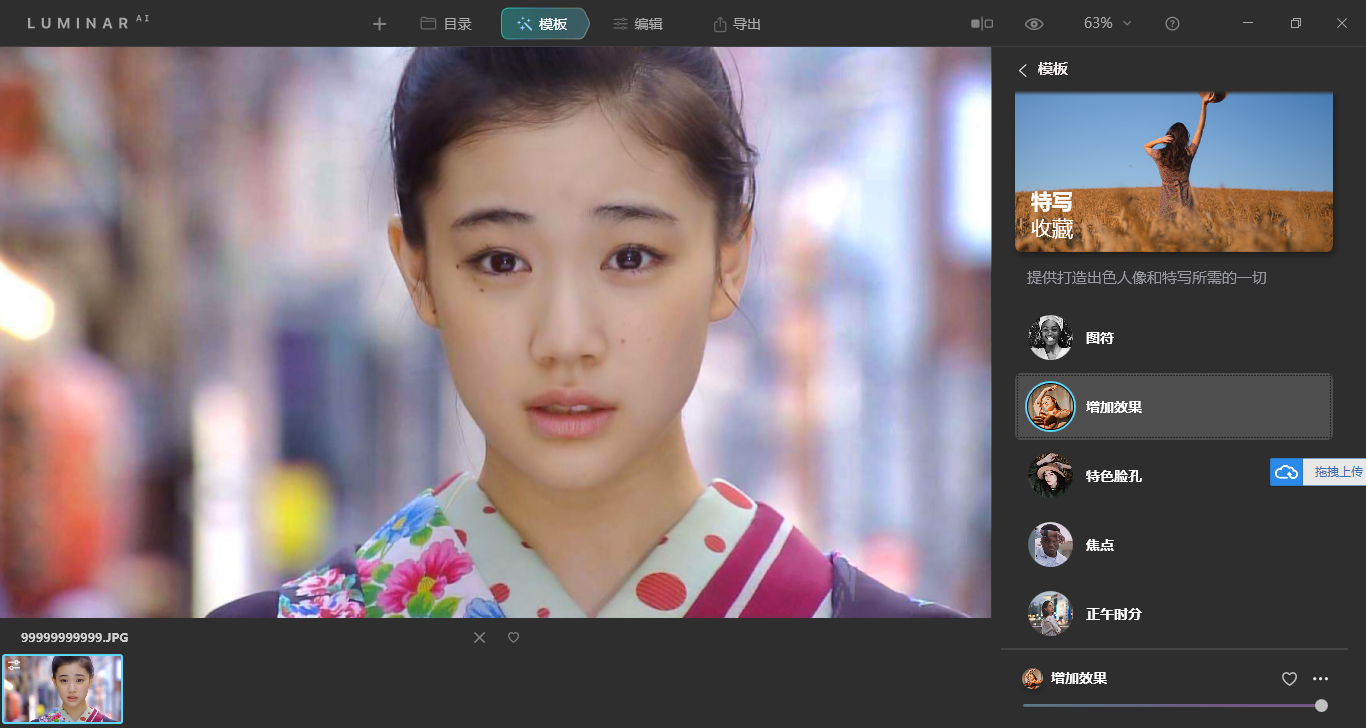Open the 导出 export menu
The image size is (1366, 728).
737,24
